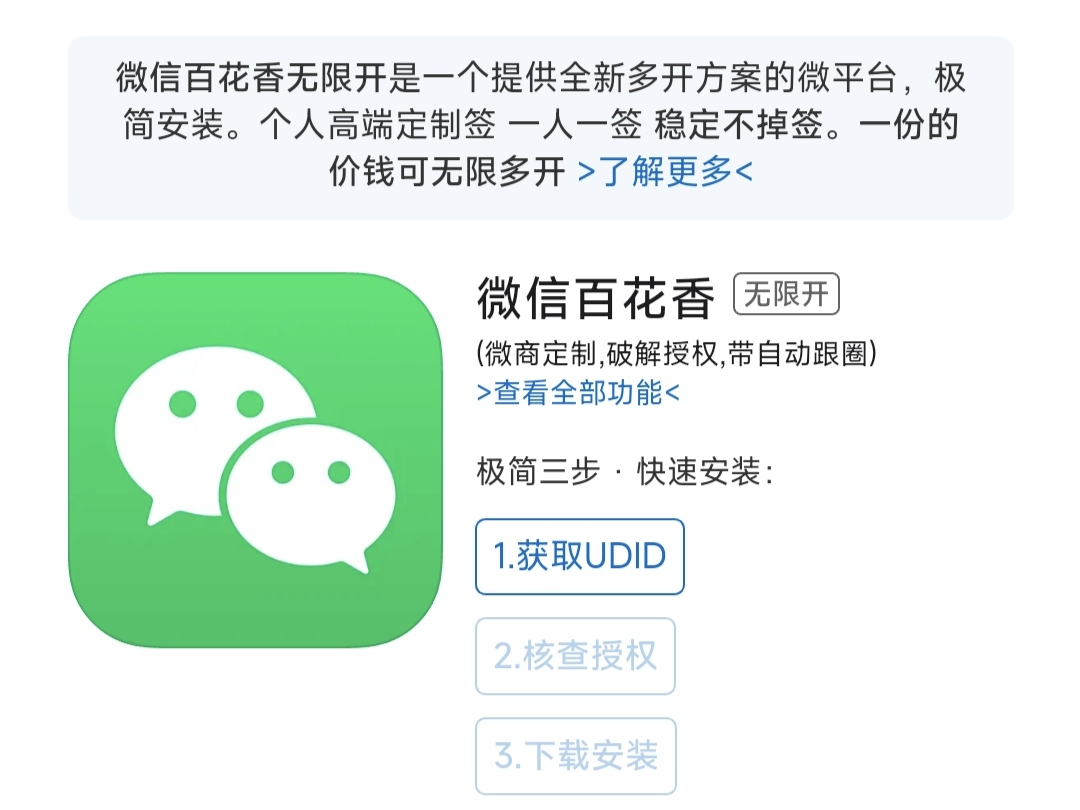The height and width of the screenshot is (810, 1080).
Task: Click the green WeChat app icon
Action: 256,460
